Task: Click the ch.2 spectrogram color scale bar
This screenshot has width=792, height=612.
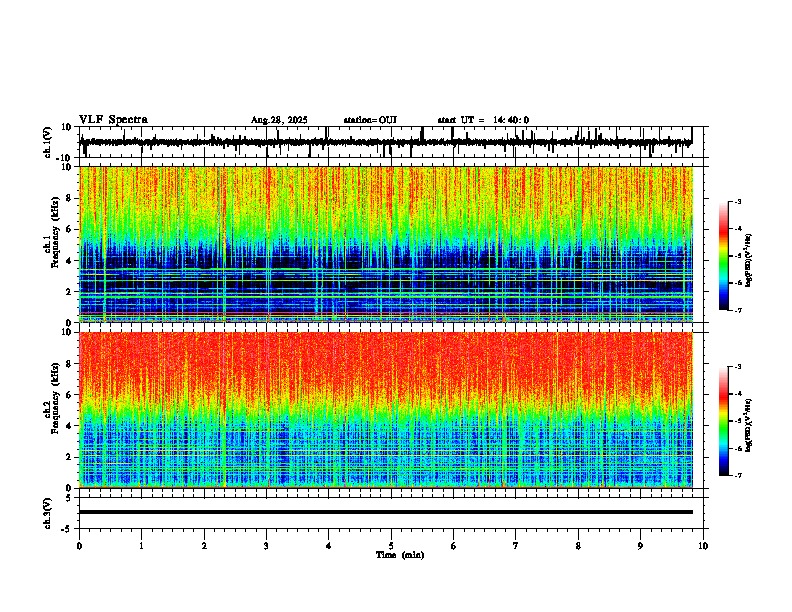Action: point(723,421)
